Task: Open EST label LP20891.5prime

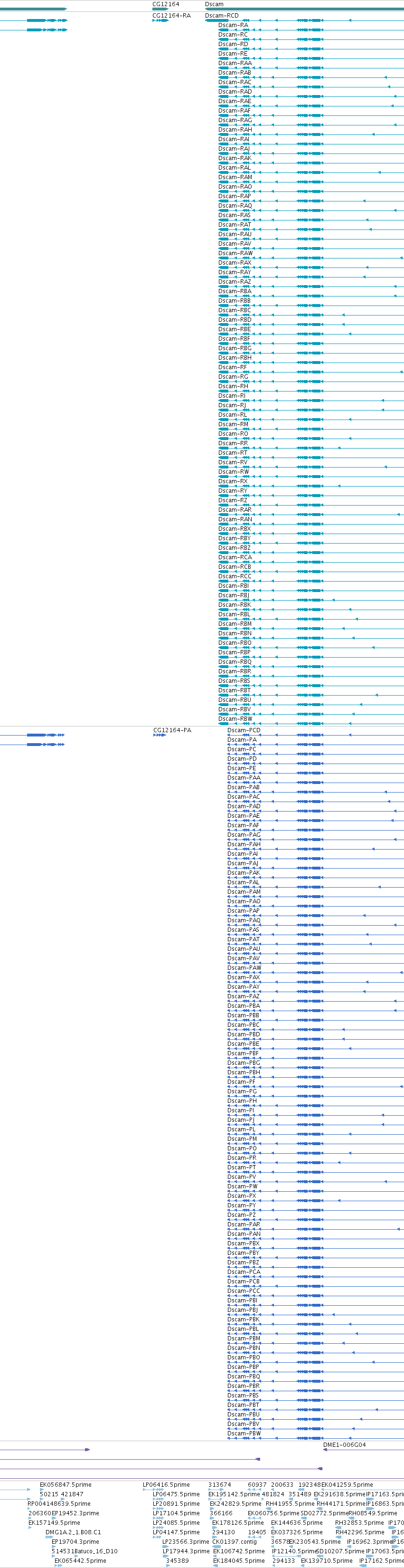Action: (176, 1504)
